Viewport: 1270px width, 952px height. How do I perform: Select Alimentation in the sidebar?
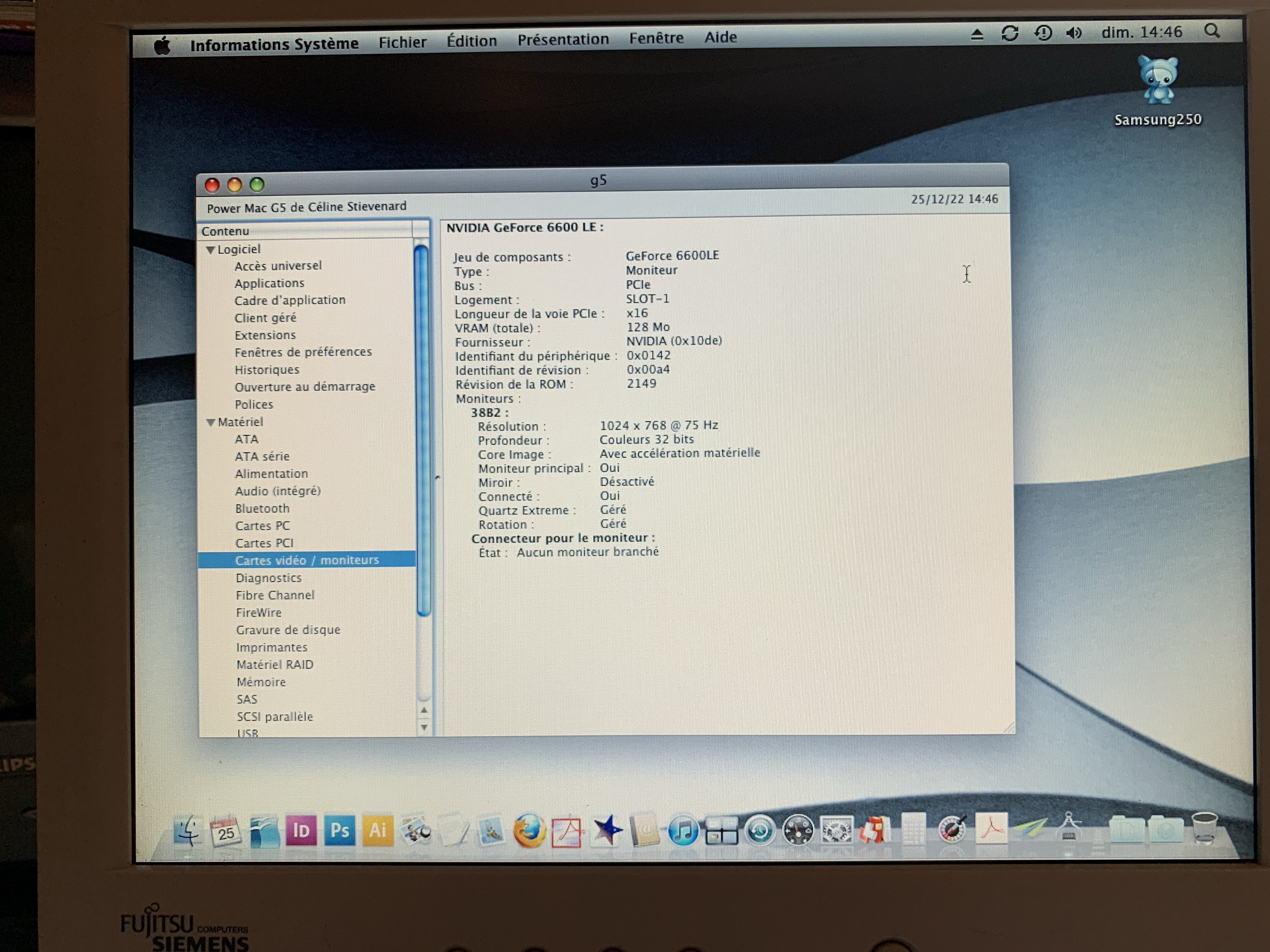coord(272,473)
